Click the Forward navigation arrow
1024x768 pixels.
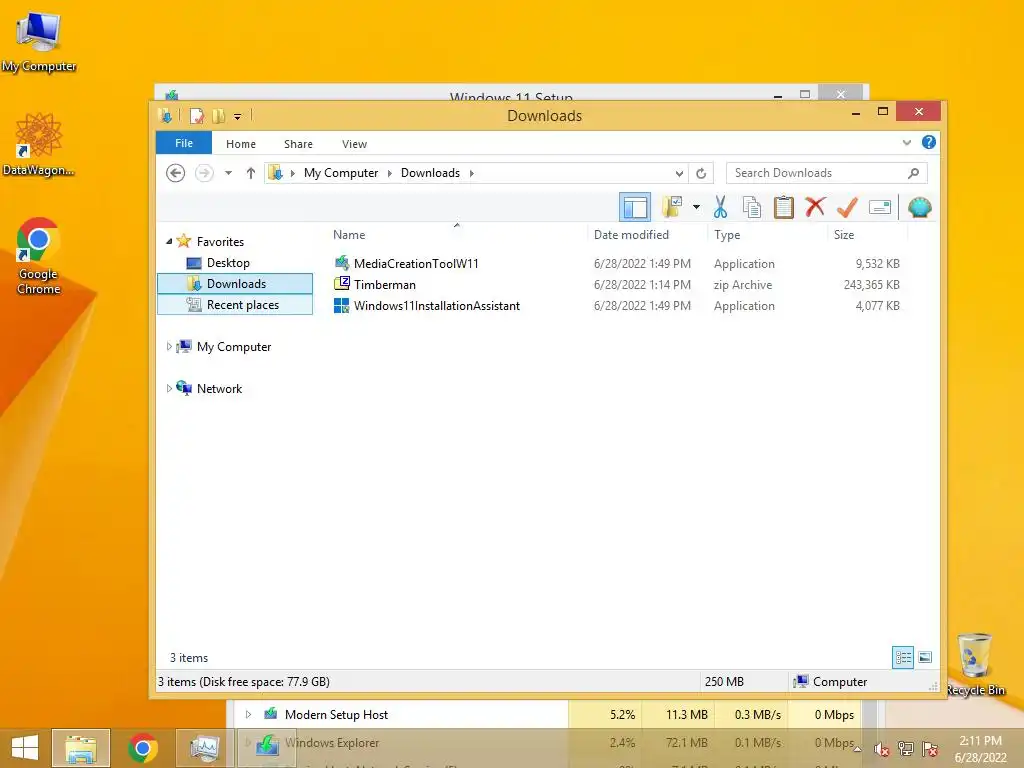204,173
